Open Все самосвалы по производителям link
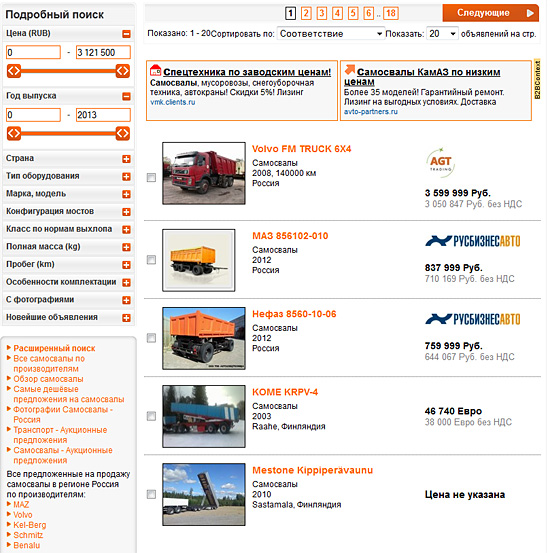 point(49,364)
